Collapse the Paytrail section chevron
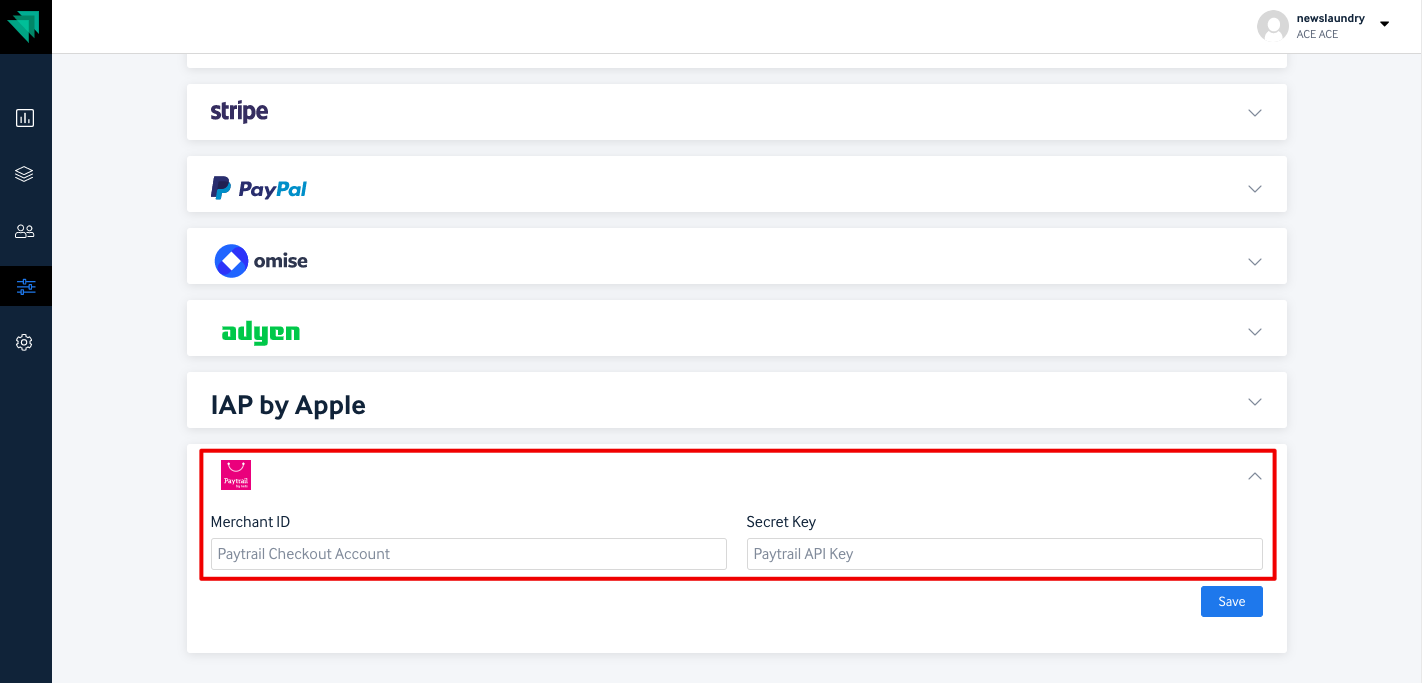The width and height of the screenshot is (1422, 683). [1255, 477]
